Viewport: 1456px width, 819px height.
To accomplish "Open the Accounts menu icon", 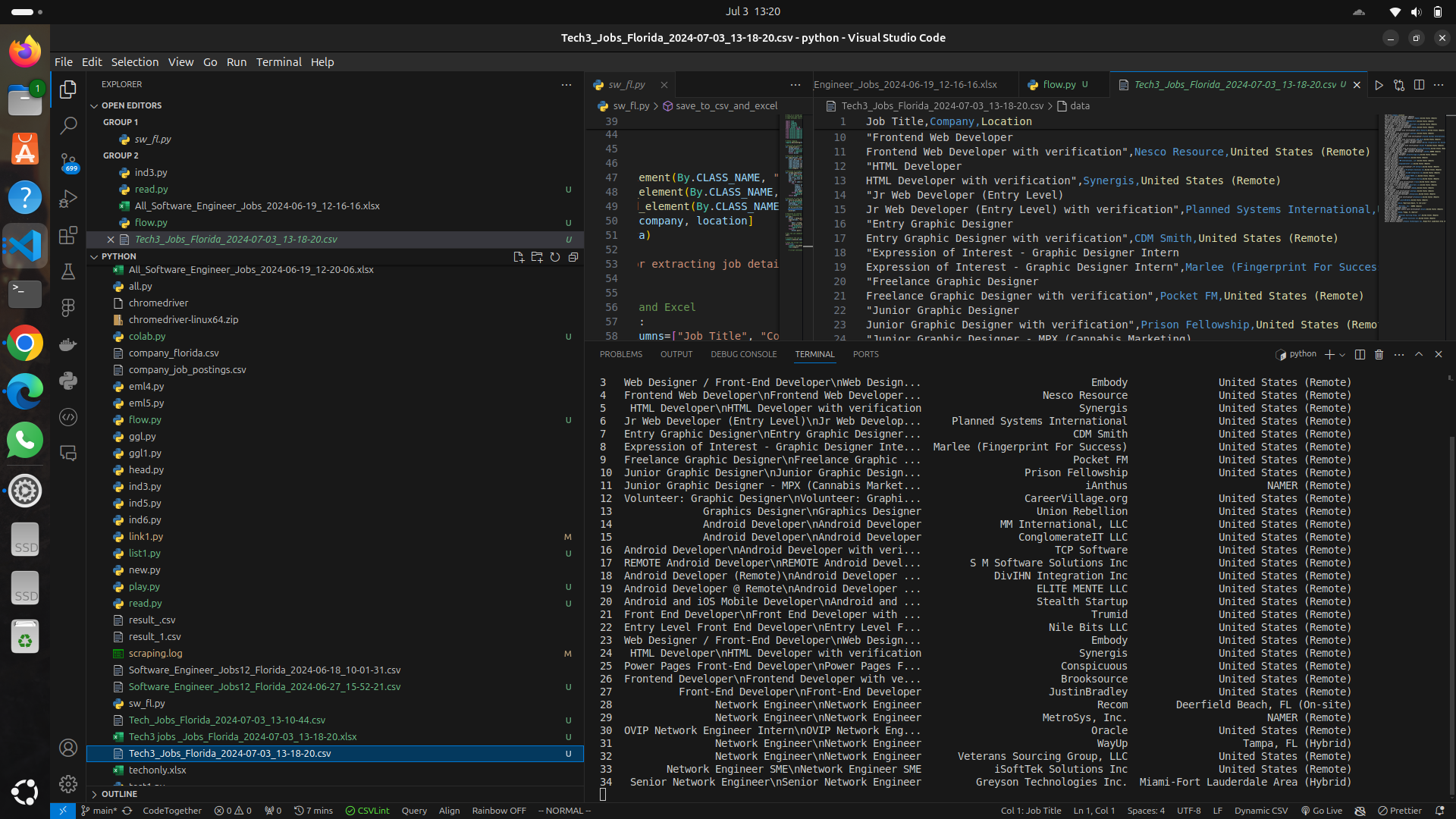I will tap(68, 748).
